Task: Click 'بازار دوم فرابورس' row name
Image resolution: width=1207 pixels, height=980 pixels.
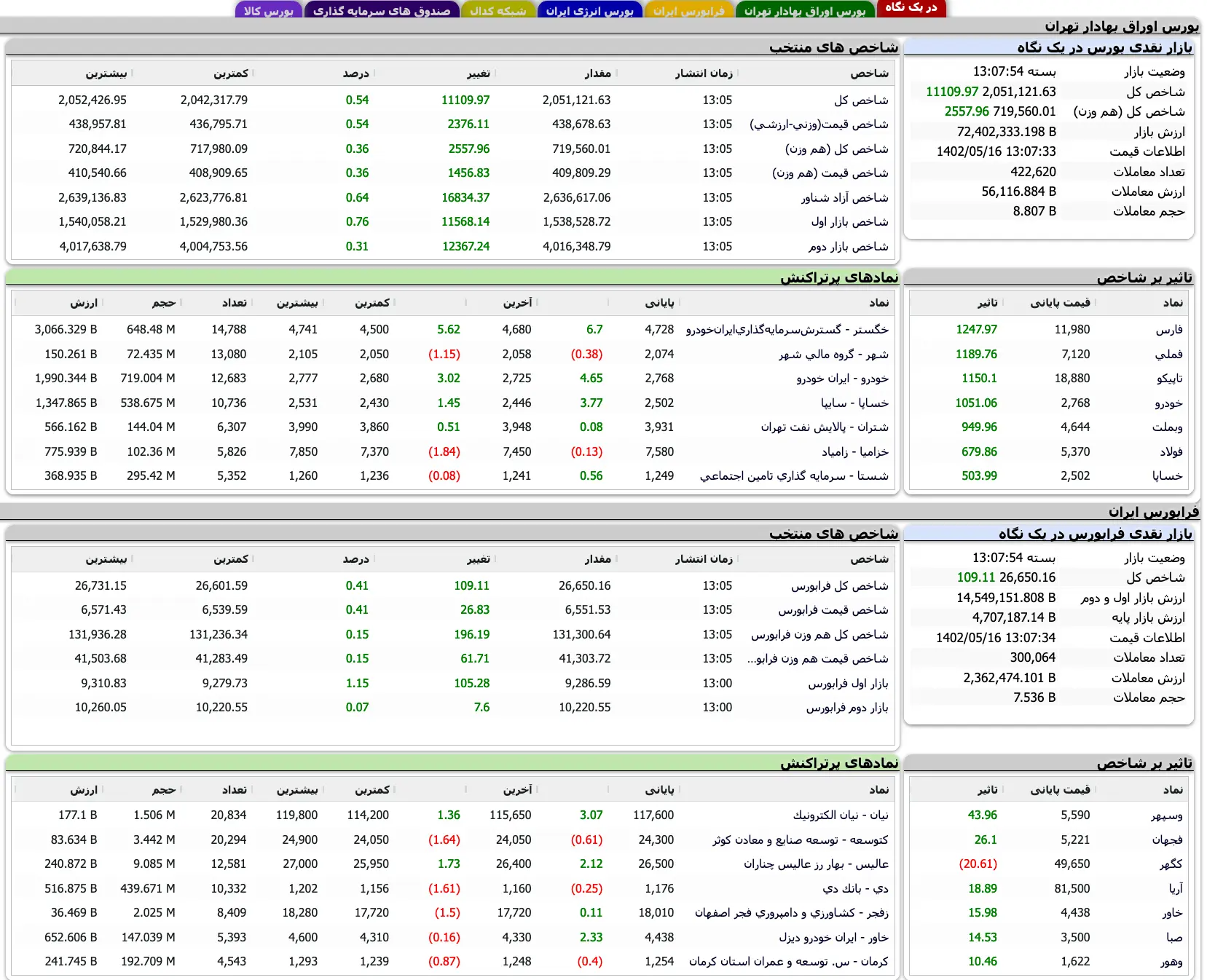Action: pos(847,708)
